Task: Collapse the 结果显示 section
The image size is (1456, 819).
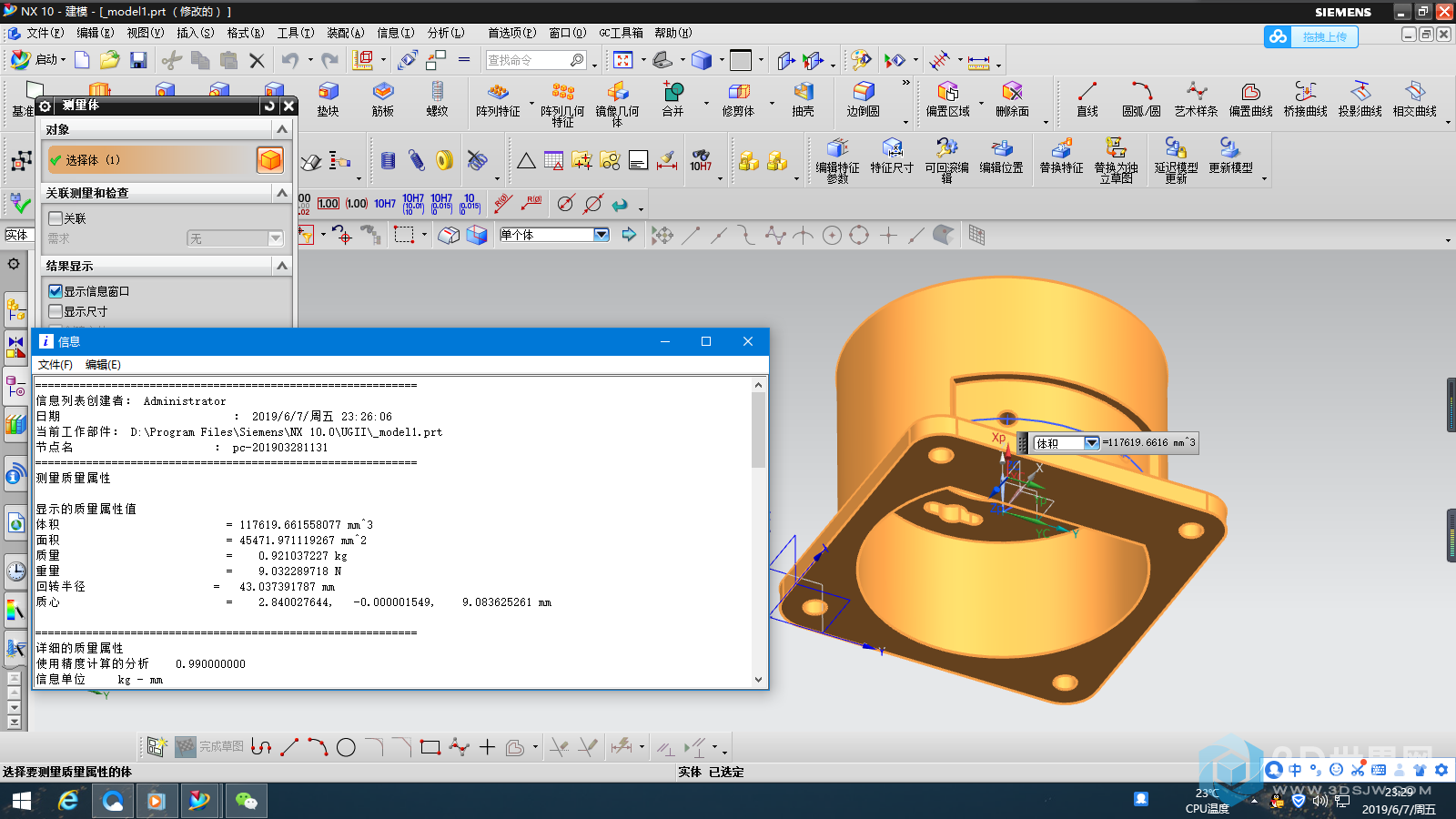Action: 282,266
